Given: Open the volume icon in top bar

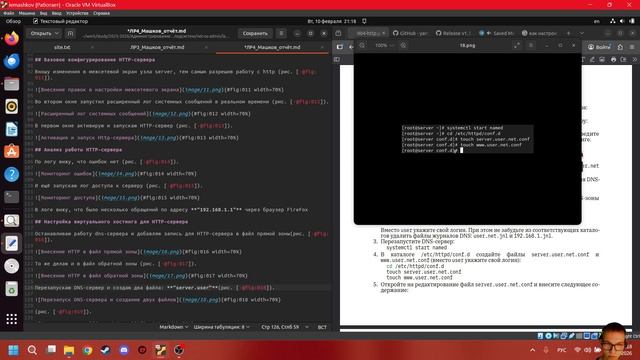Looking at the screenshot, I should click(x=622, y=21).
